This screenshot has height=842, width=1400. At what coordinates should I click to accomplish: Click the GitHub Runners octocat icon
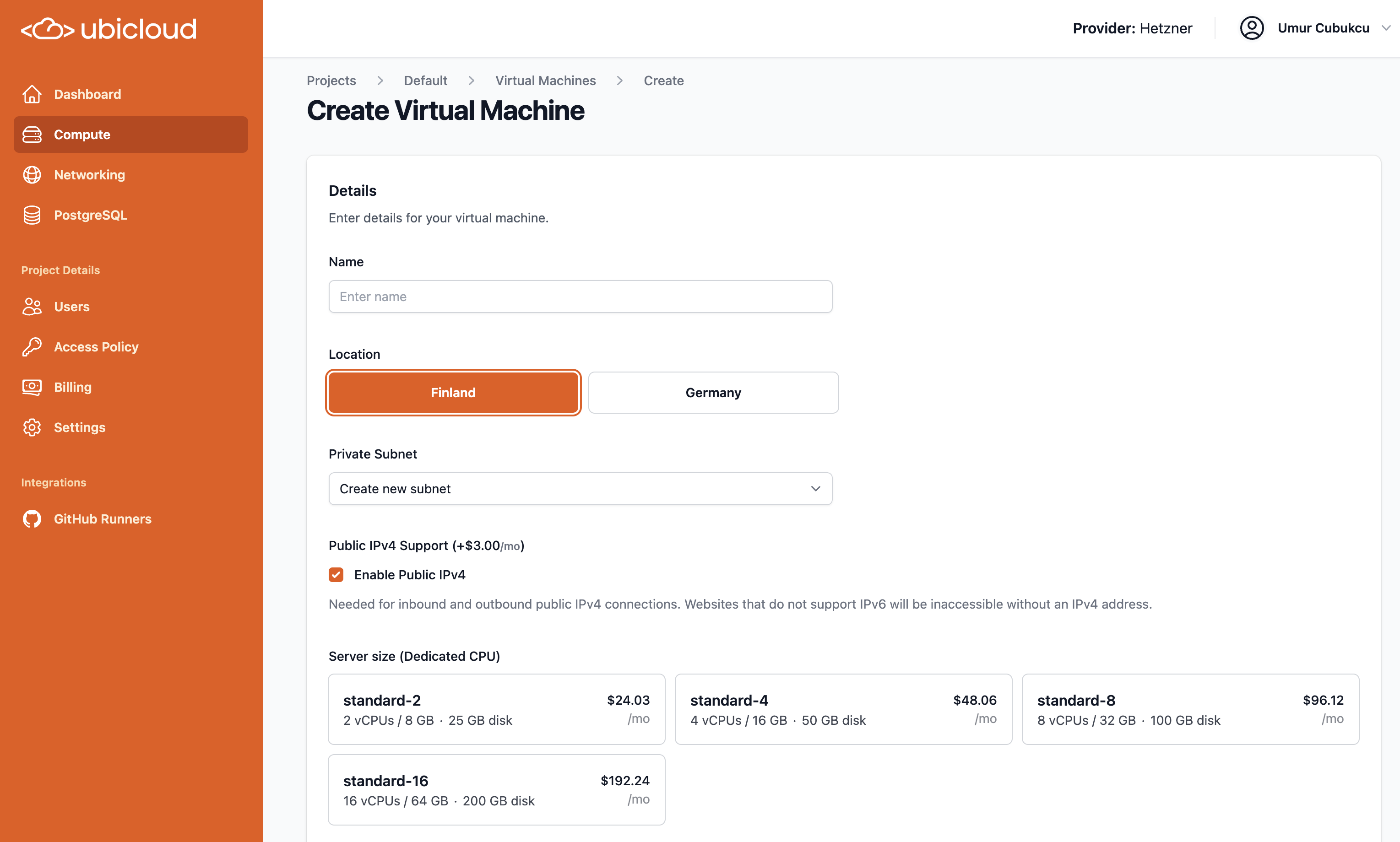coord(32,518)
